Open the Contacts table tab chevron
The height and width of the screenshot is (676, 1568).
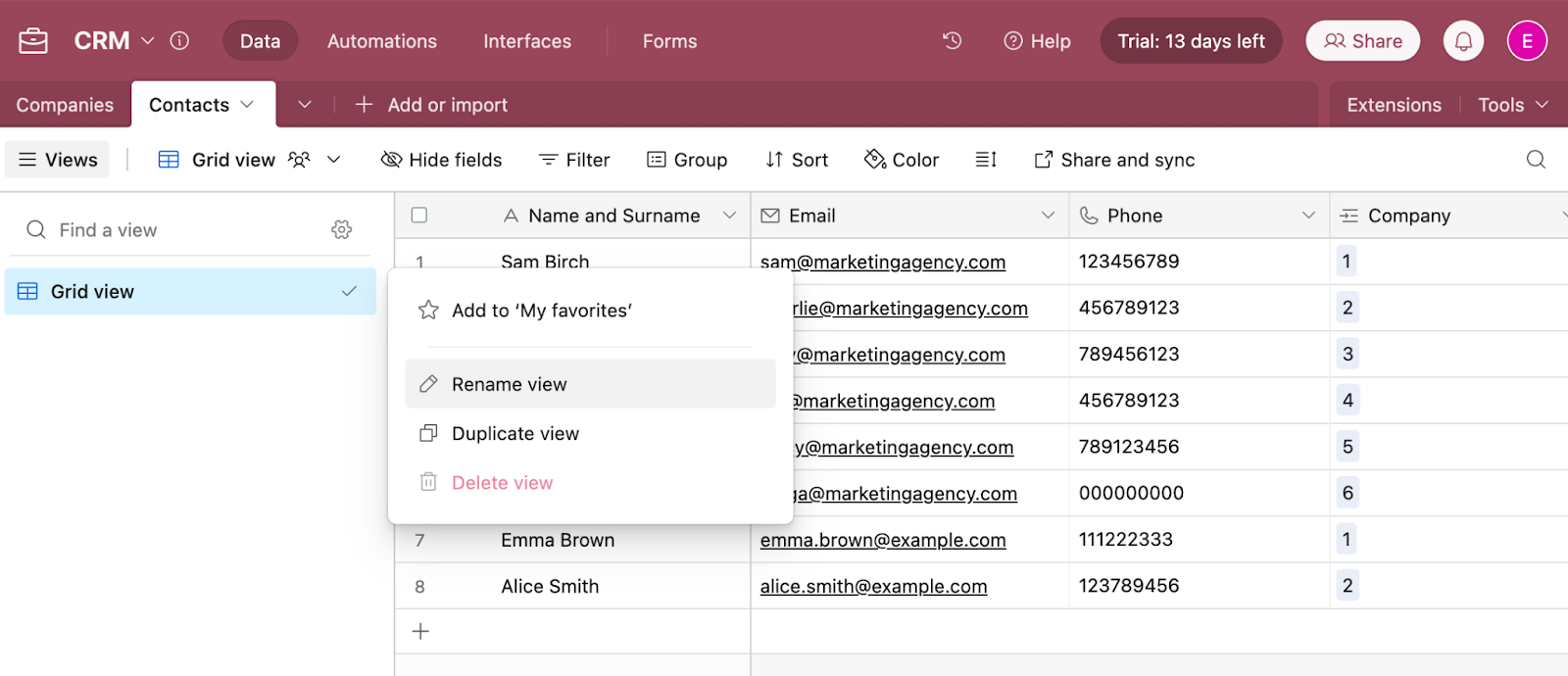[247, 104]
